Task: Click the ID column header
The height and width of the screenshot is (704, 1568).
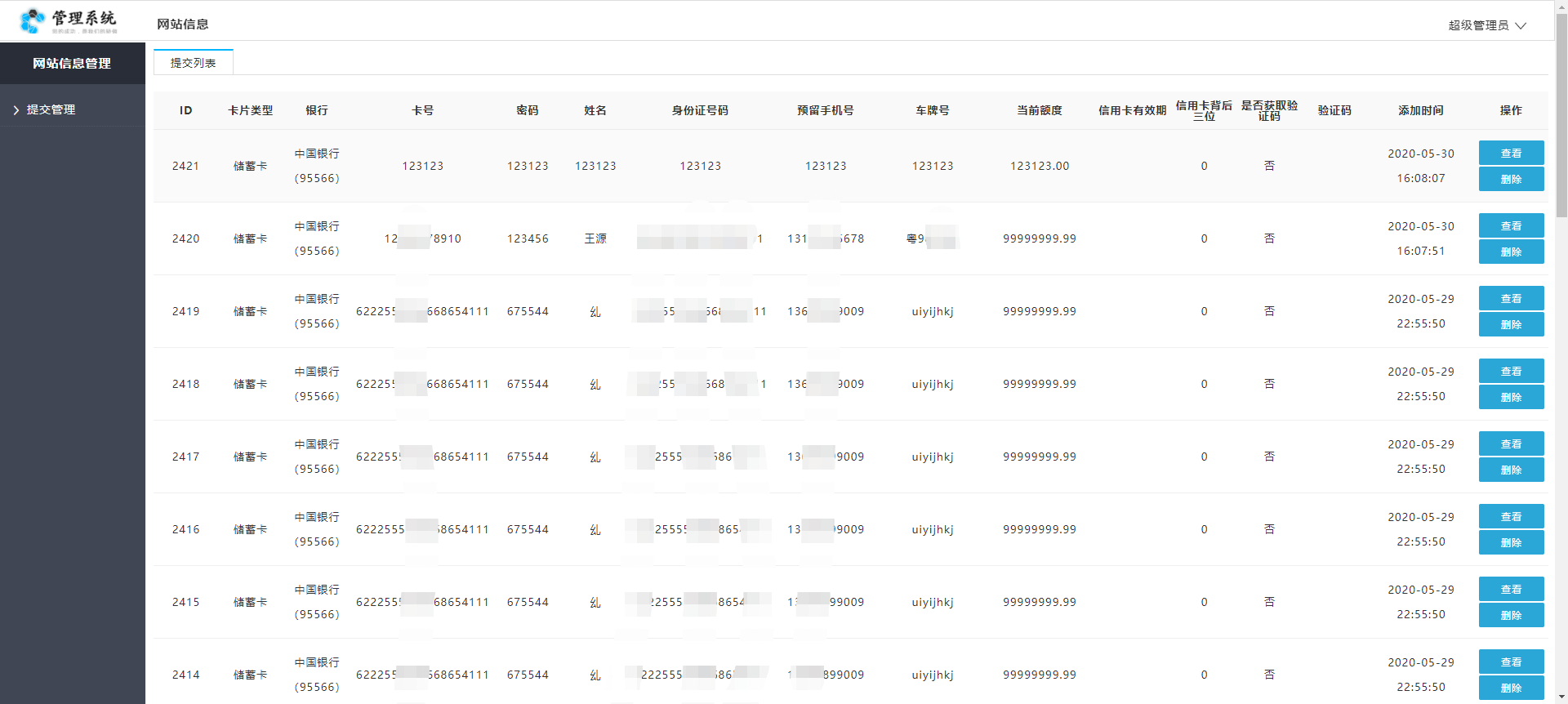Action: 186,110
